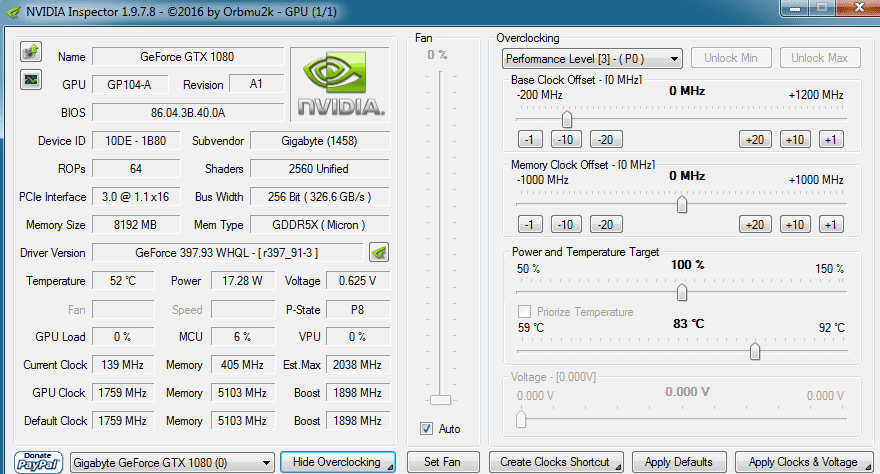Click the MCU value 6 %
The image size is (880, 474).
[x=242, y=337]
